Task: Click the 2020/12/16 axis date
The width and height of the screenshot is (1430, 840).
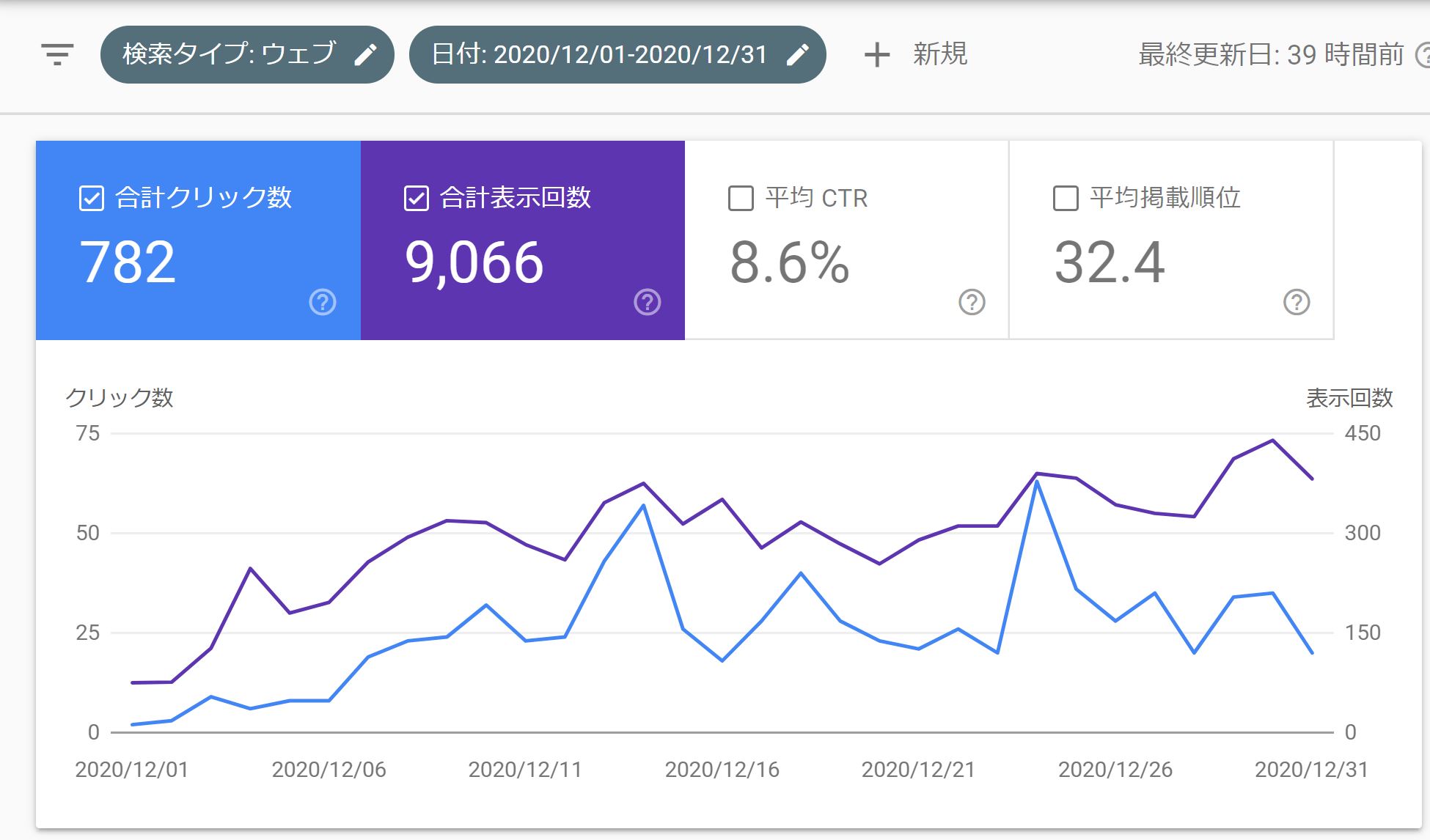Action: (722, 770)
